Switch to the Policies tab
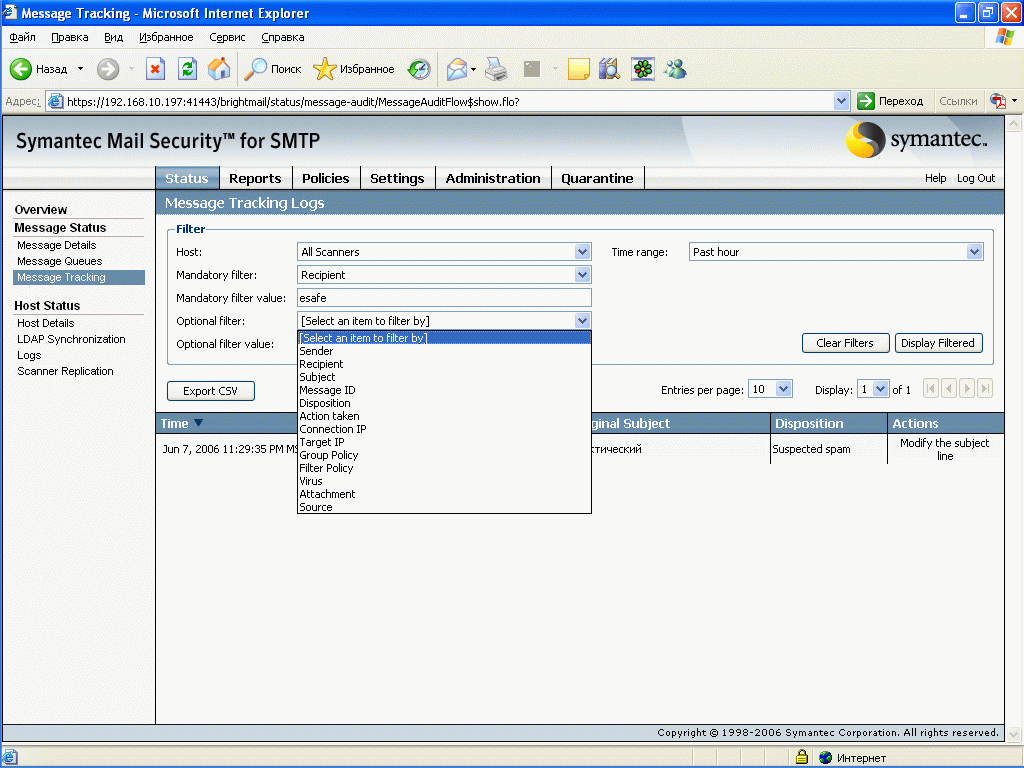This screenshot has width=1024, height=768. (x=325, y=178)
